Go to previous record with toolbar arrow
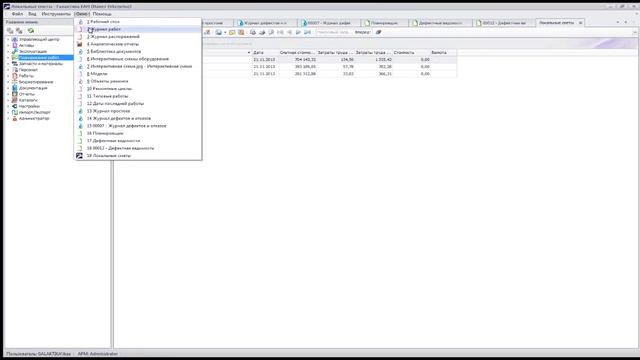Viewport: 640px width, 360px height. (x=289, y=32)
